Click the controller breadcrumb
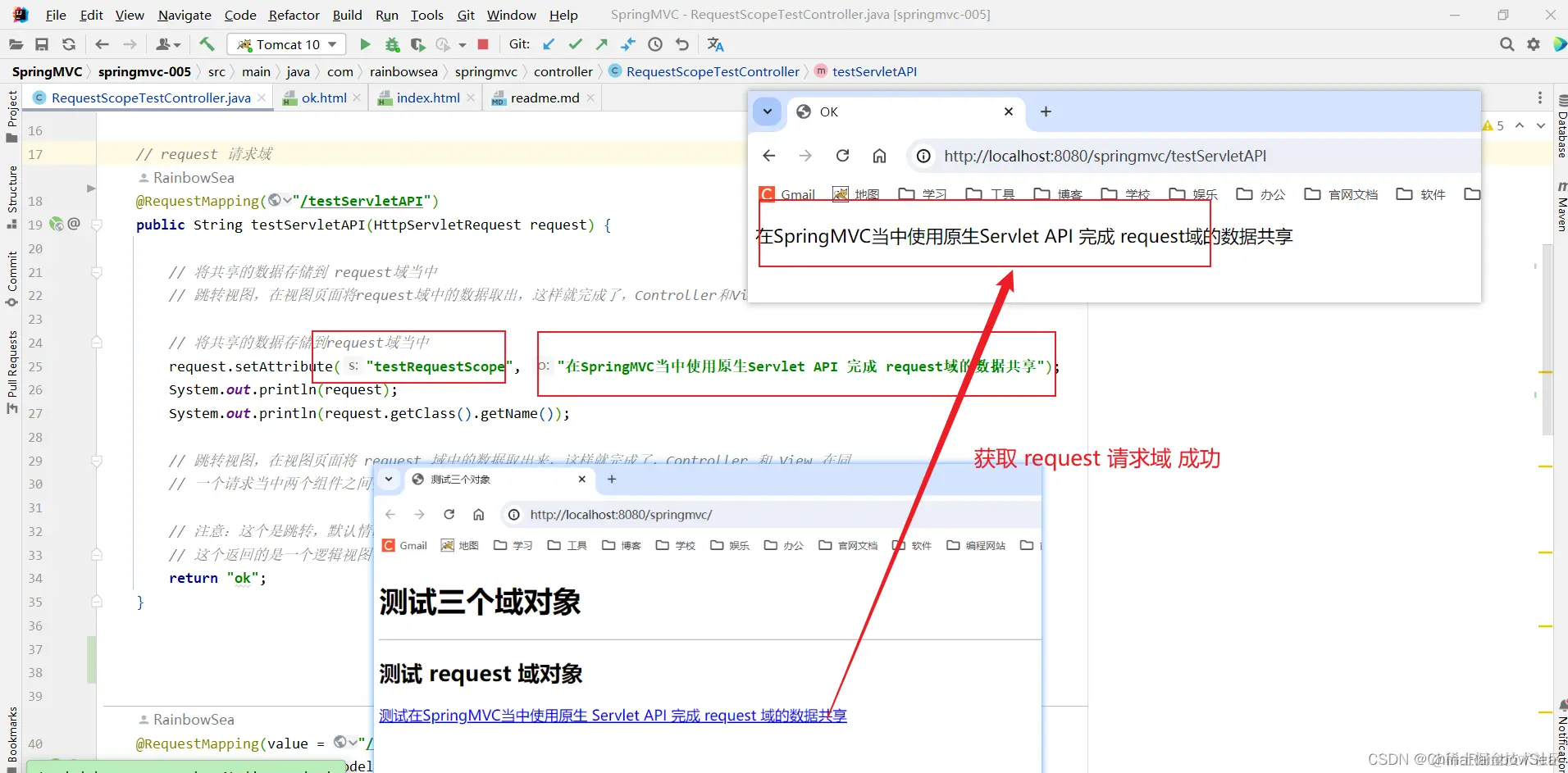Viewport: 1568px width, 773px height. click(x=563, y=72)
